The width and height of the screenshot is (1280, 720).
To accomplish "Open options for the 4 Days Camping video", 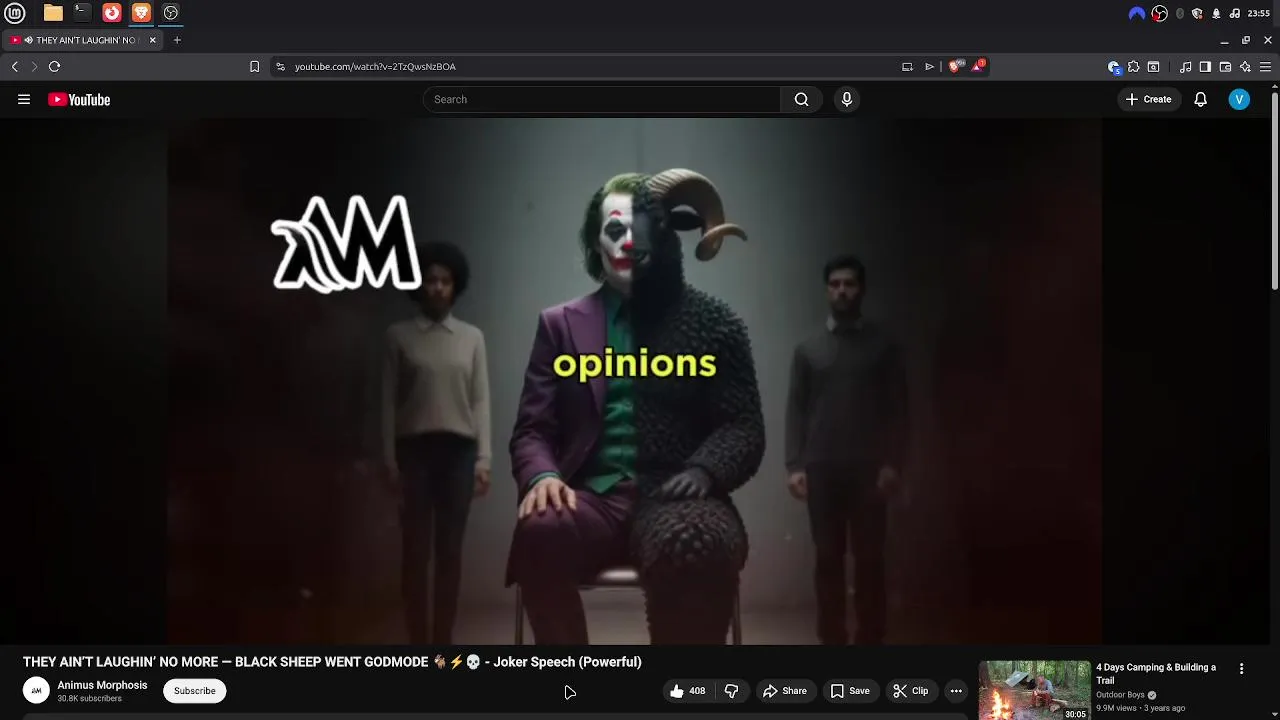I will point(1241,669).
